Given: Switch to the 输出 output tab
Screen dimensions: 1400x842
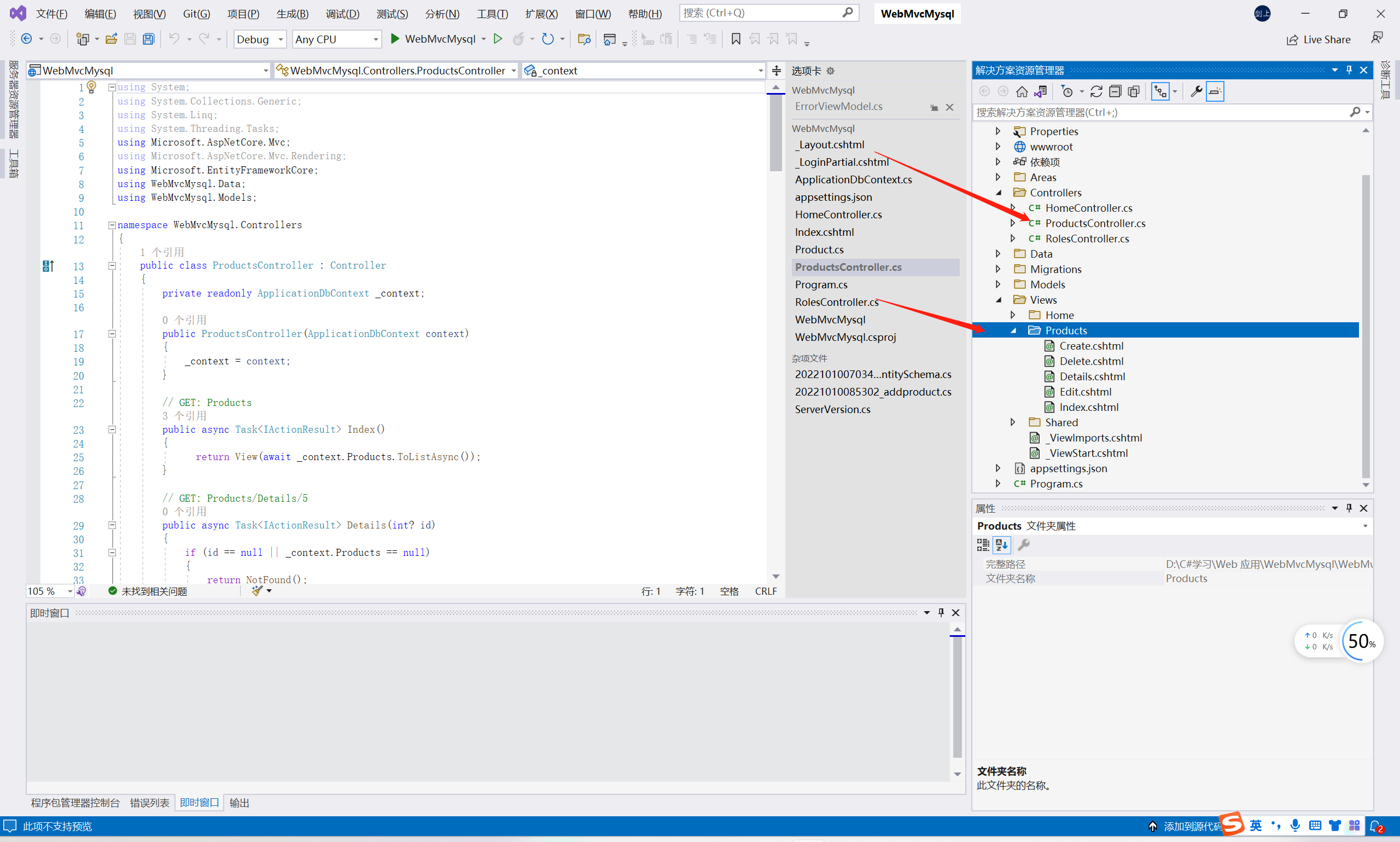Looking at the screenshot, I should click(240, 803).
